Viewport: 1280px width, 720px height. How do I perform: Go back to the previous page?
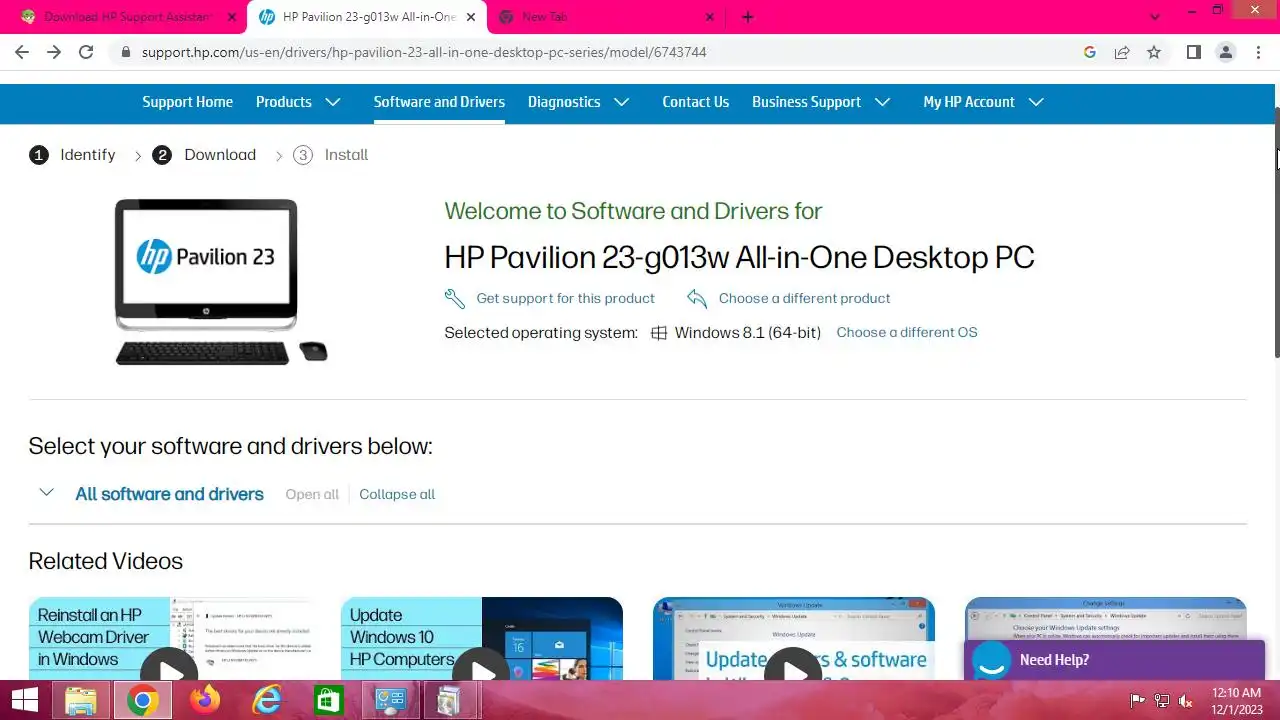(22, 52)
